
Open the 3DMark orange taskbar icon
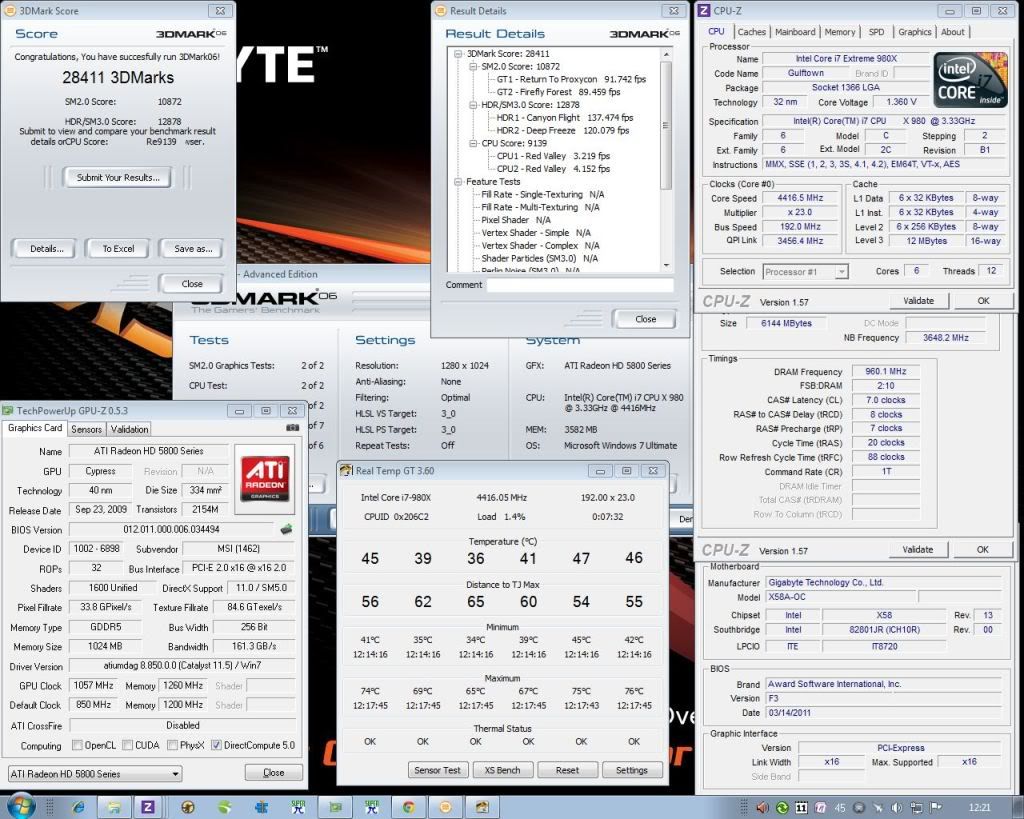445,807
